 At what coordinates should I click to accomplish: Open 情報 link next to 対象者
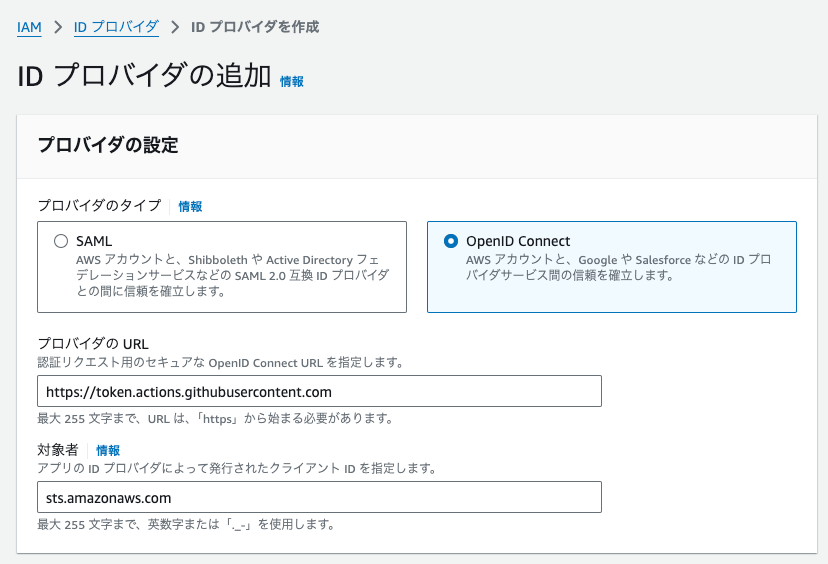[108, 450]
